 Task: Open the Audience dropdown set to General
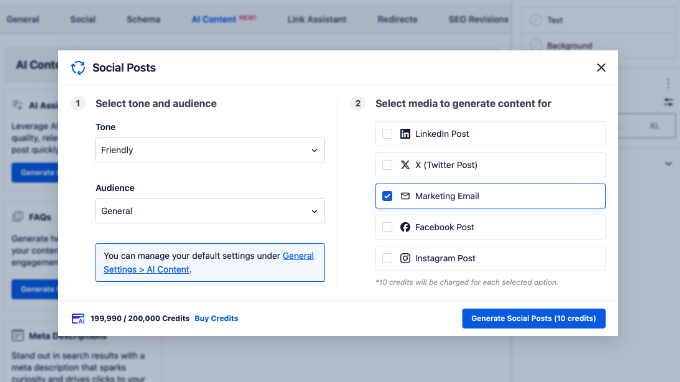(x=210, y=211)
